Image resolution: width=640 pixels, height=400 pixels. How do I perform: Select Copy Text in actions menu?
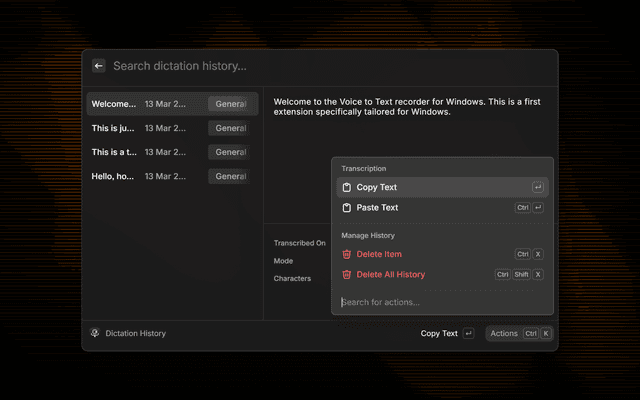377,187
